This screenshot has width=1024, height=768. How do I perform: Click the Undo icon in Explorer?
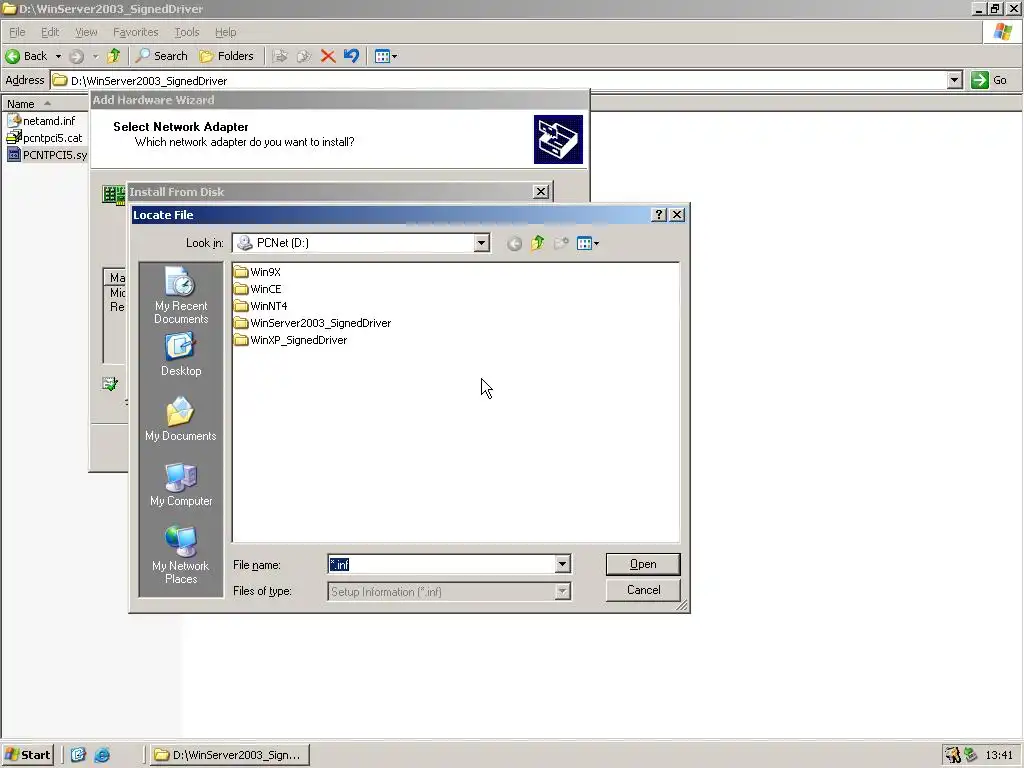351,56
